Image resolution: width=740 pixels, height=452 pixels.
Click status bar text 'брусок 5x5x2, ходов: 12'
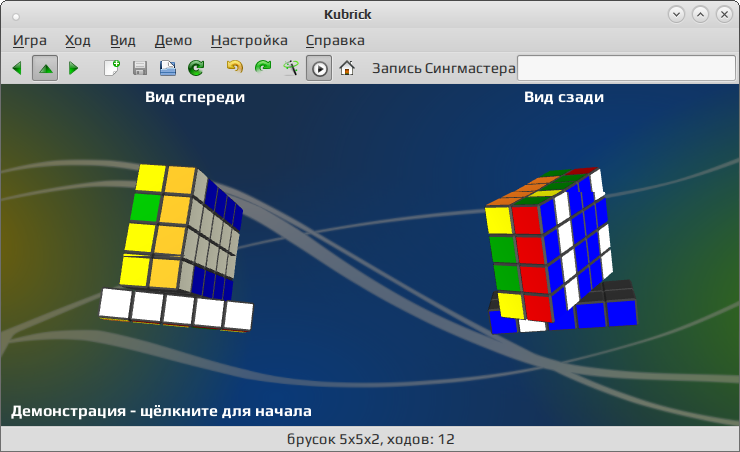(x=370, y=439)
